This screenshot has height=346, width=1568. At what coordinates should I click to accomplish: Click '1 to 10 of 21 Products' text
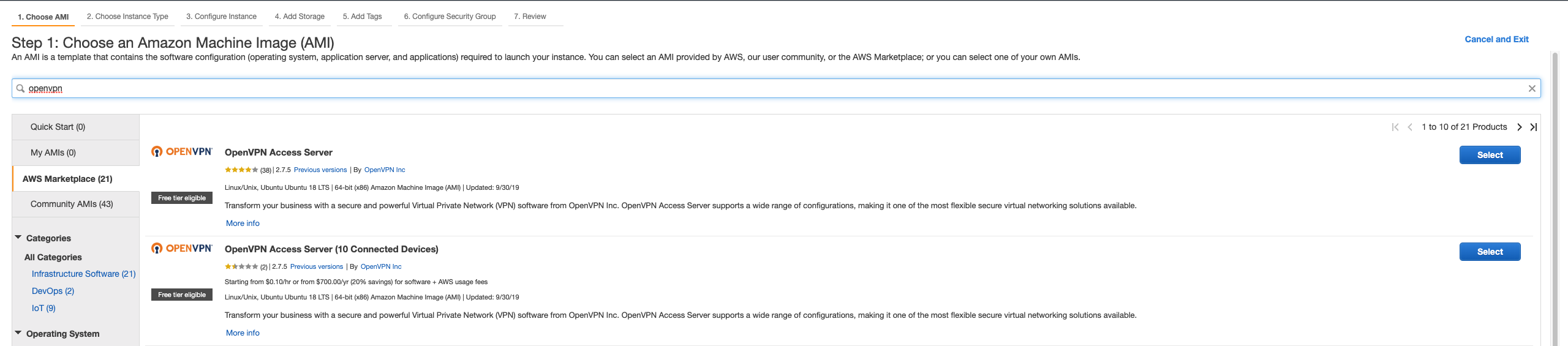tap(1464, 127)
